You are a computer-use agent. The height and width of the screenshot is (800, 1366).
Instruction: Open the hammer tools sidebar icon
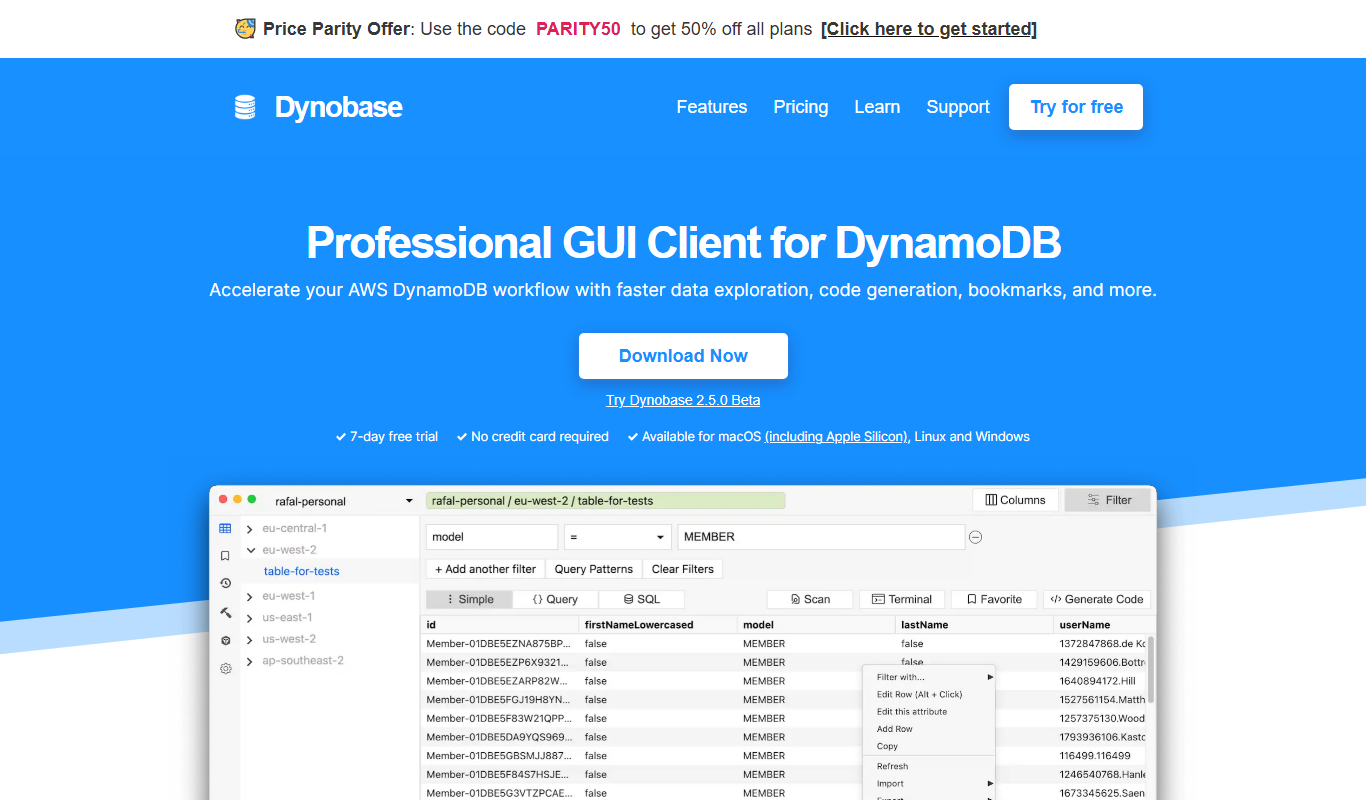coord(225,612)
